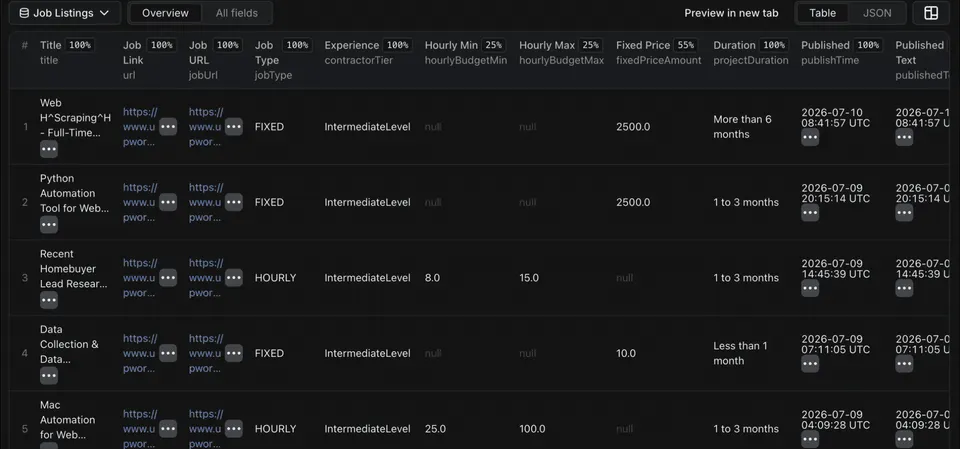
Task: Expand row 2 publishTime ellipsis button
Action: click(810, 213)
